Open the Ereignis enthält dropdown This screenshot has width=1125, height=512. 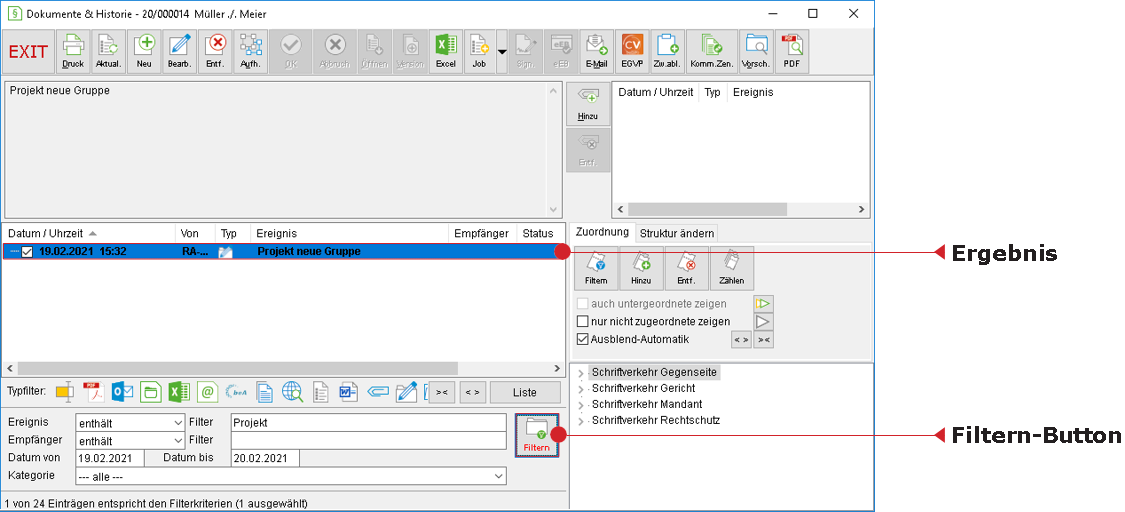tap(130, 423)
